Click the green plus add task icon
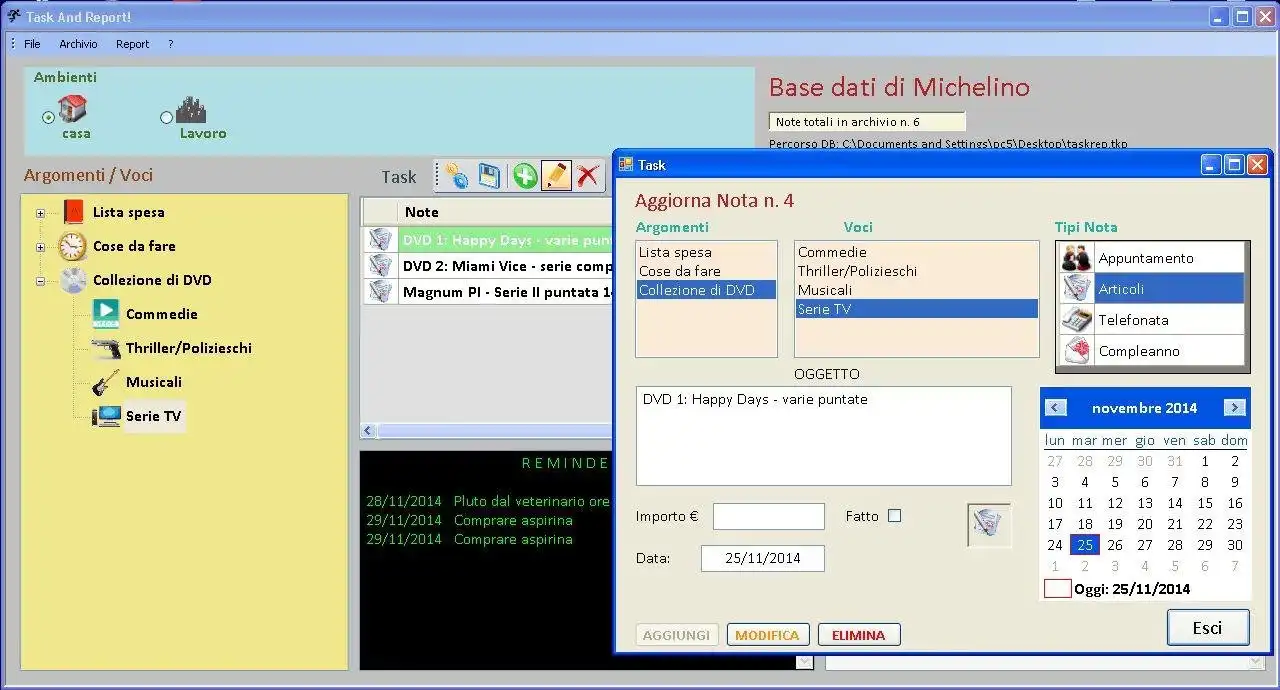The width and height of the screenshot is (1280, 690). coord(525,176)
